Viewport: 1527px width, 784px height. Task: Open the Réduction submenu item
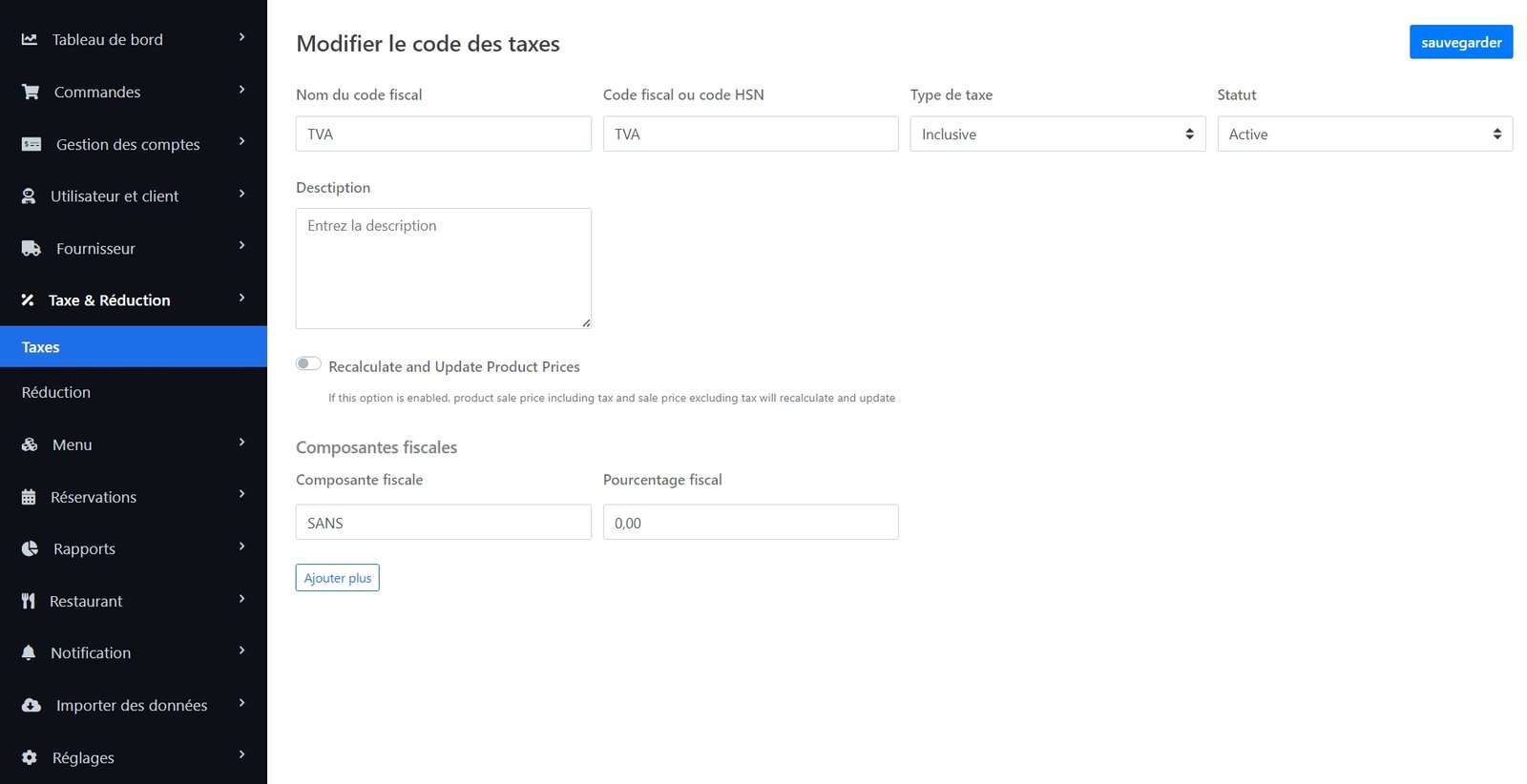click(56, 392)
